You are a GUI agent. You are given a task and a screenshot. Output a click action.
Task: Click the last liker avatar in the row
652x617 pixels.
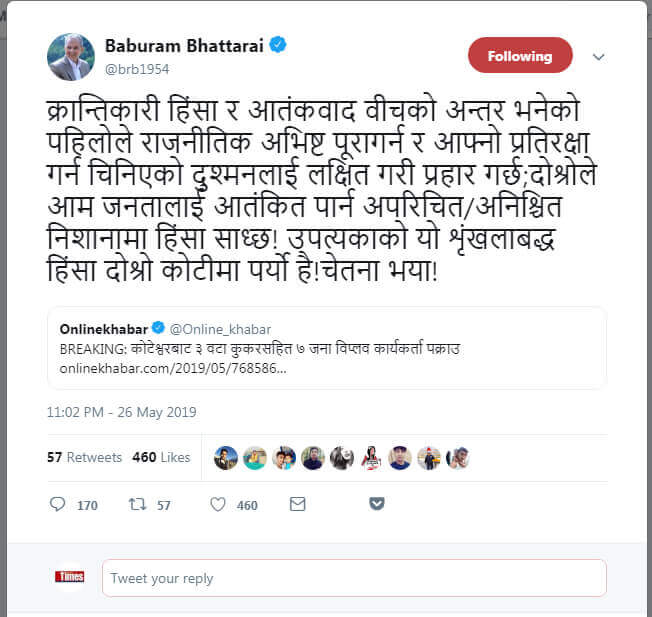click(x=457, y=458)
